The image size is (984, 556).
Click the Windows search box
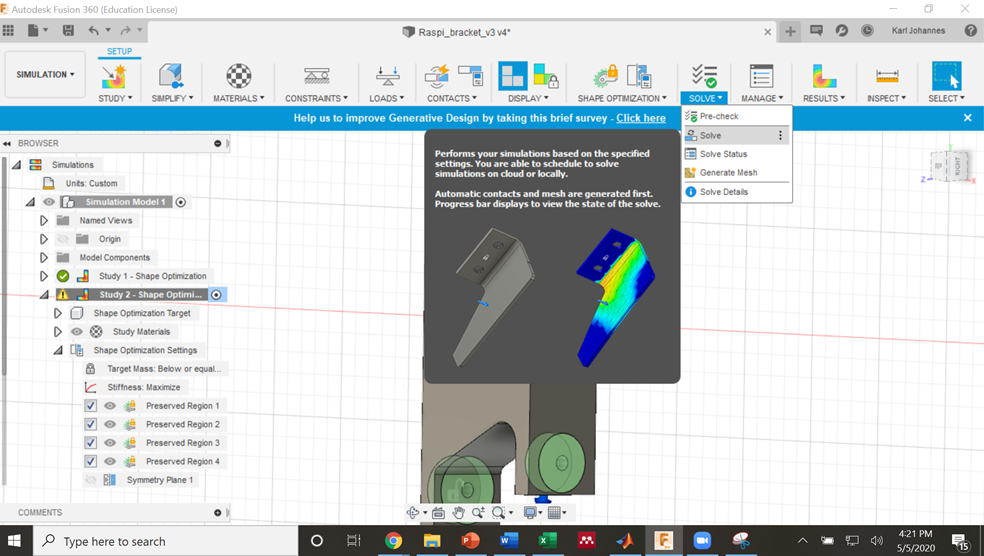point(164,541)
